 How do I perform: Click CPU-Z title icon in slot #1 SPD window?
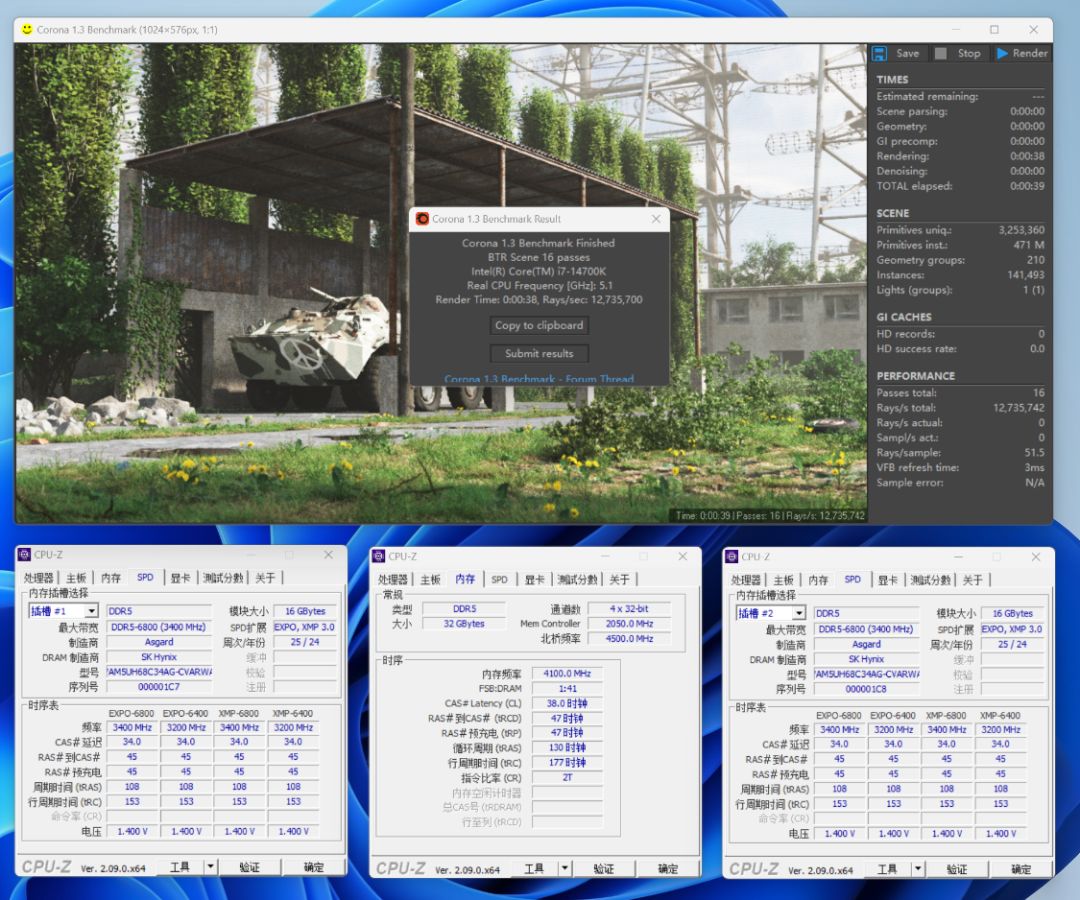[x=25, y=554]
